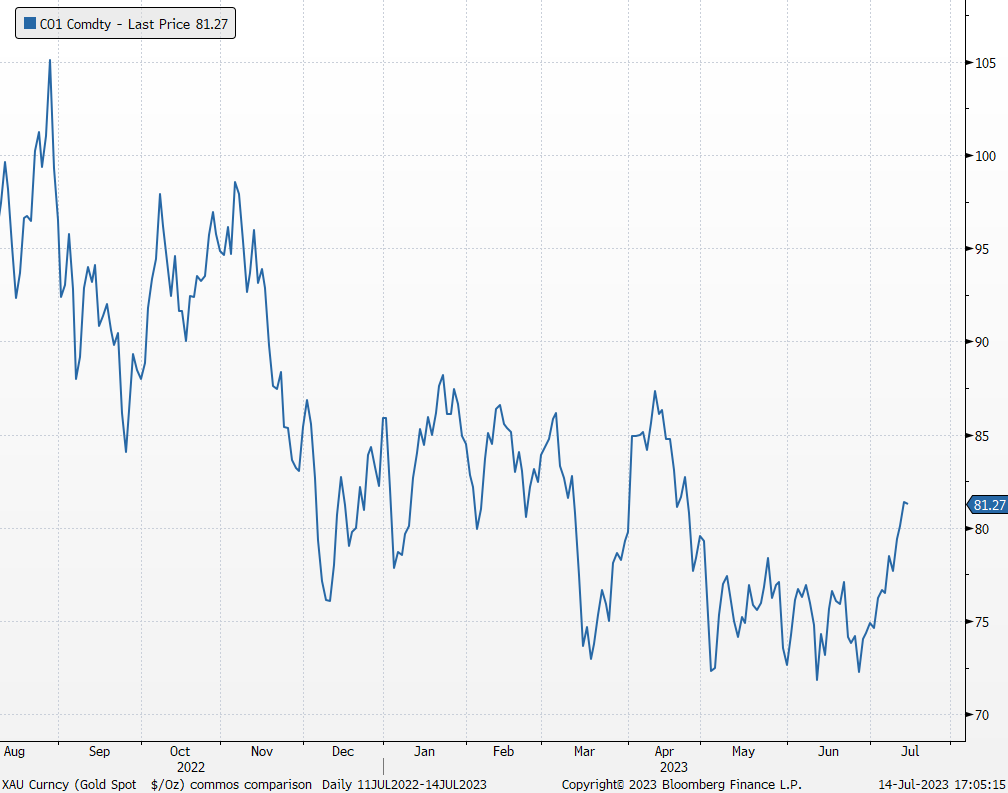This screenshot has height=793, width=1008.
Task: Click the Bloomberg Finance L.P. copyright text
Action: coord(681,785)
